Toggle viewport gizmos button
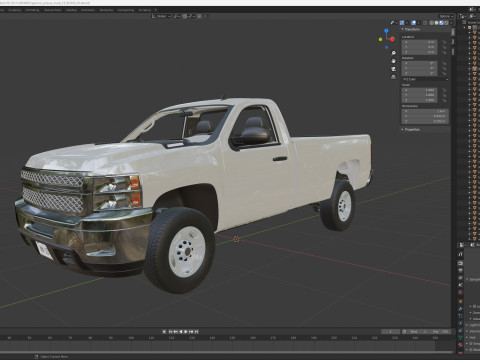This screenshot has width=480, height=360. pyautogui.click(x=402, y=23)
